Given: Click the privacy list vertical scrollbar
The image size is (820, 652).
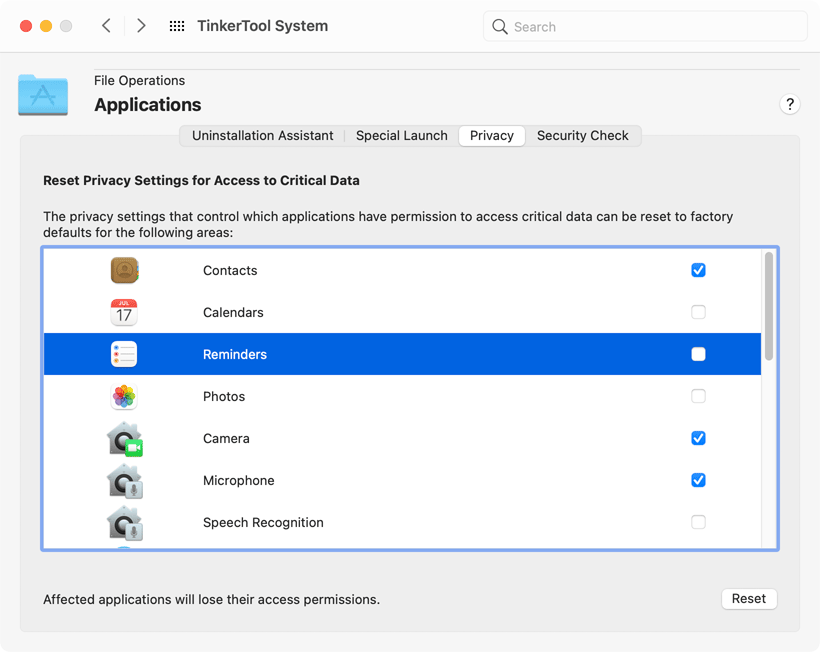Looking at the screenshot, I should click(768, 306).
